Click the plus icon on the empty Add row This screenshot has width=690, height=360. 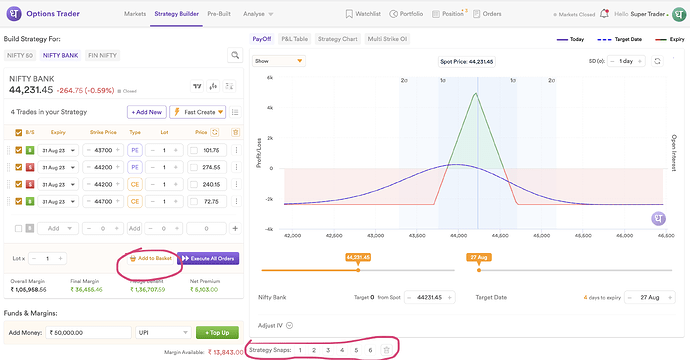click(x=235, y=228)
